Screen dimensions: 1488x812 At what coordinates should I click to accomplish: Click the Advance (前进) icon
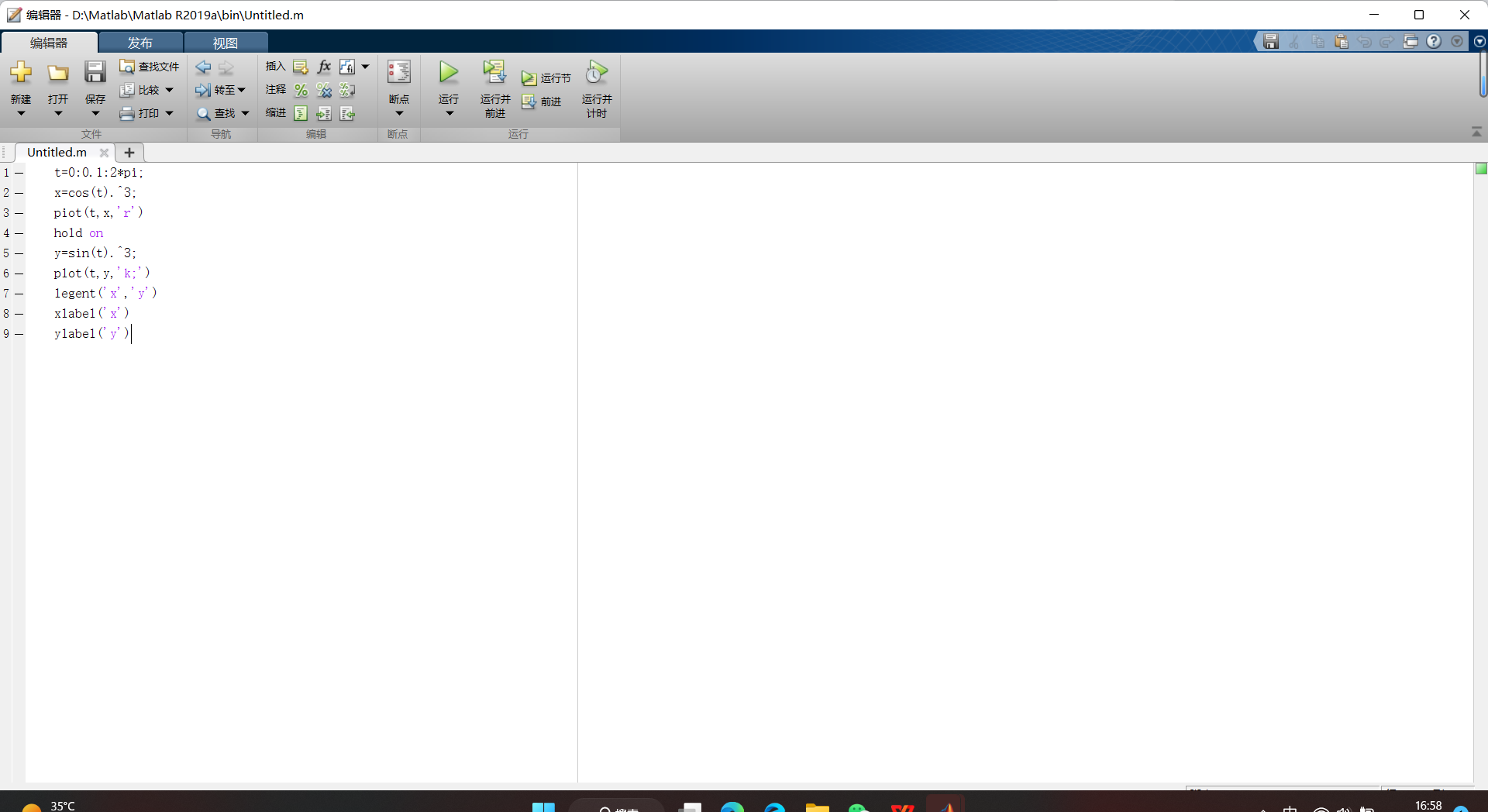tap(529, 101)
